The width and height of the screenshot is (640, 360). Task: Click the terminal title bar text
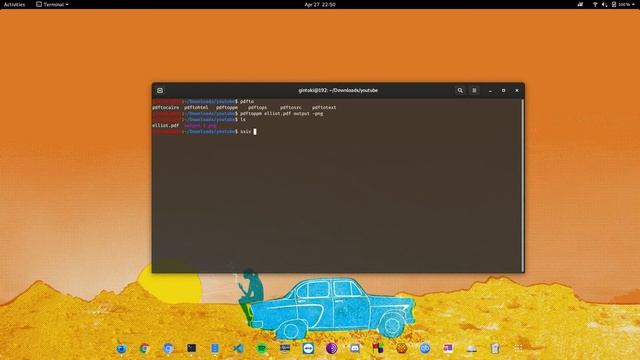coord(338,90)
